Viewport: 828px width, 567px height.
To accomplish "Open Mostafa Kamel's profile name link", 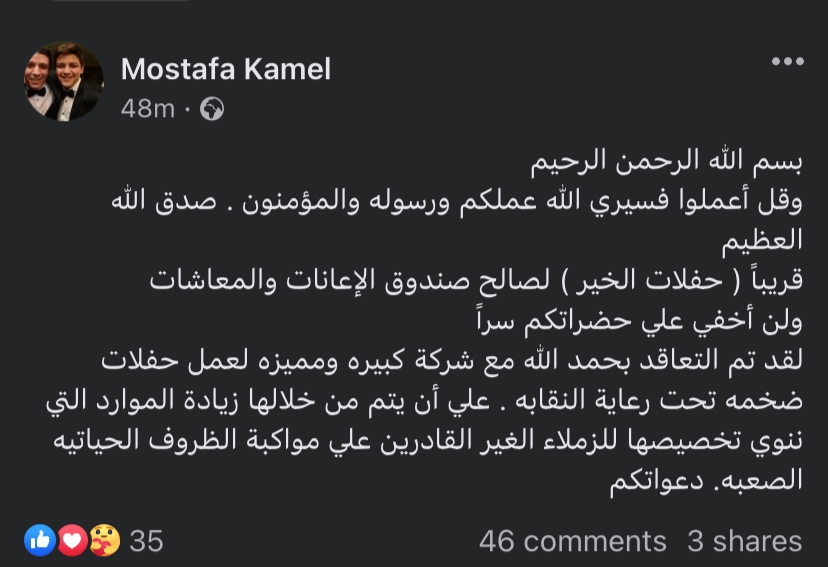I will (x=225, y=69).
